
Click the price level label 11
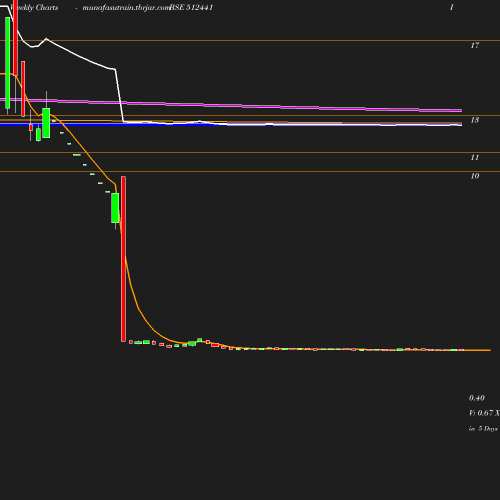[475, 157]
